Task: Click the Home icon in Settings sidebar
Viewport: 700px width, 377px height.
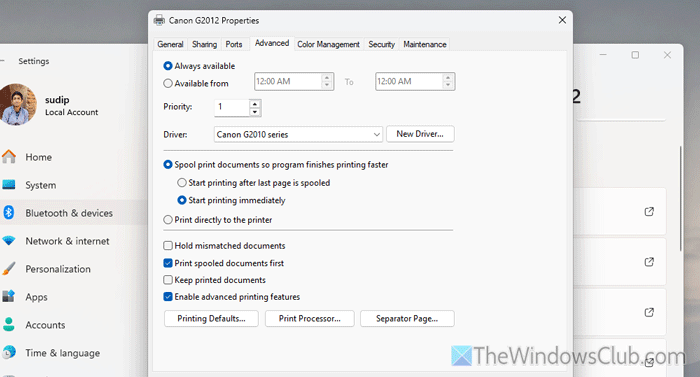Action: point(9,157)
